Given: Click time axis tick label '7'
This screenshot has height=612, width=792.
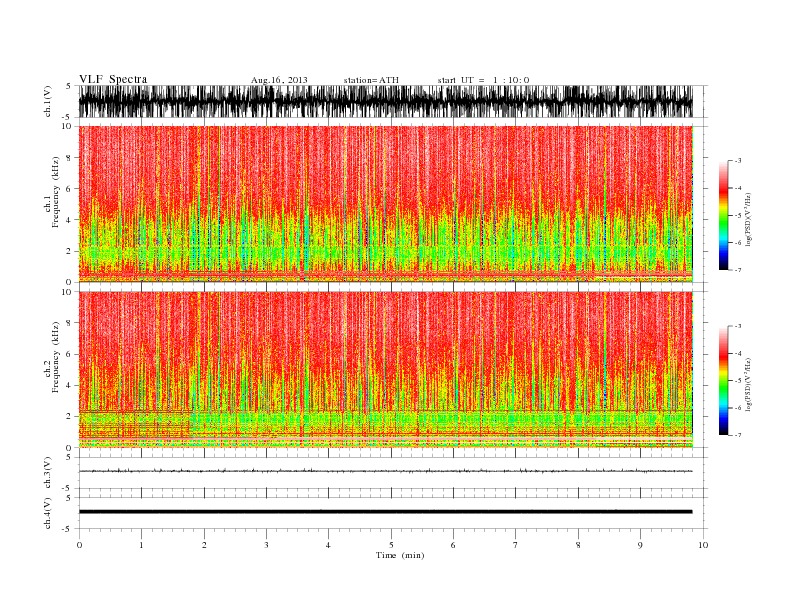Looking at the screenshot, I should (516, 545).
